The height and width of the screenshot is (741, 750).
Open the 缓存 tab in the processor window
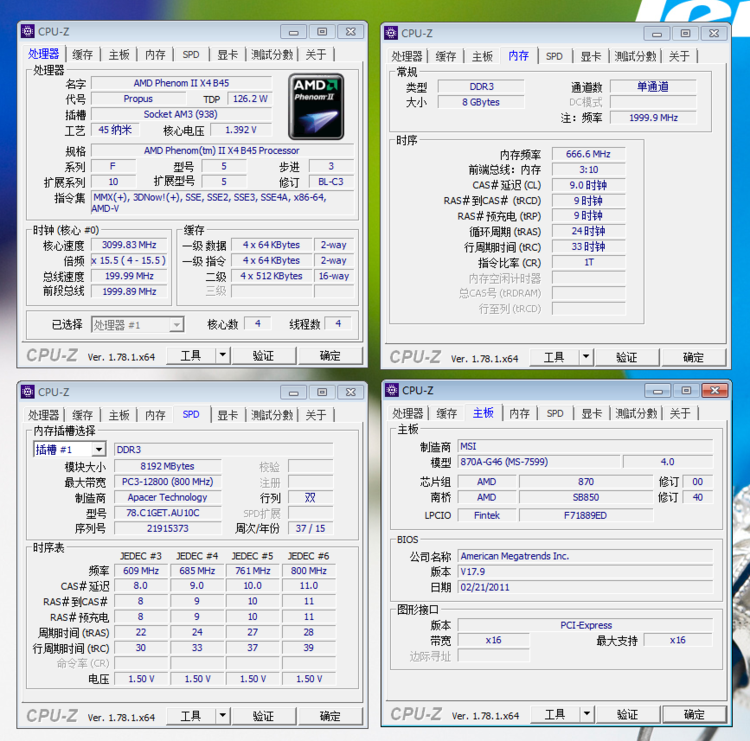82,55
